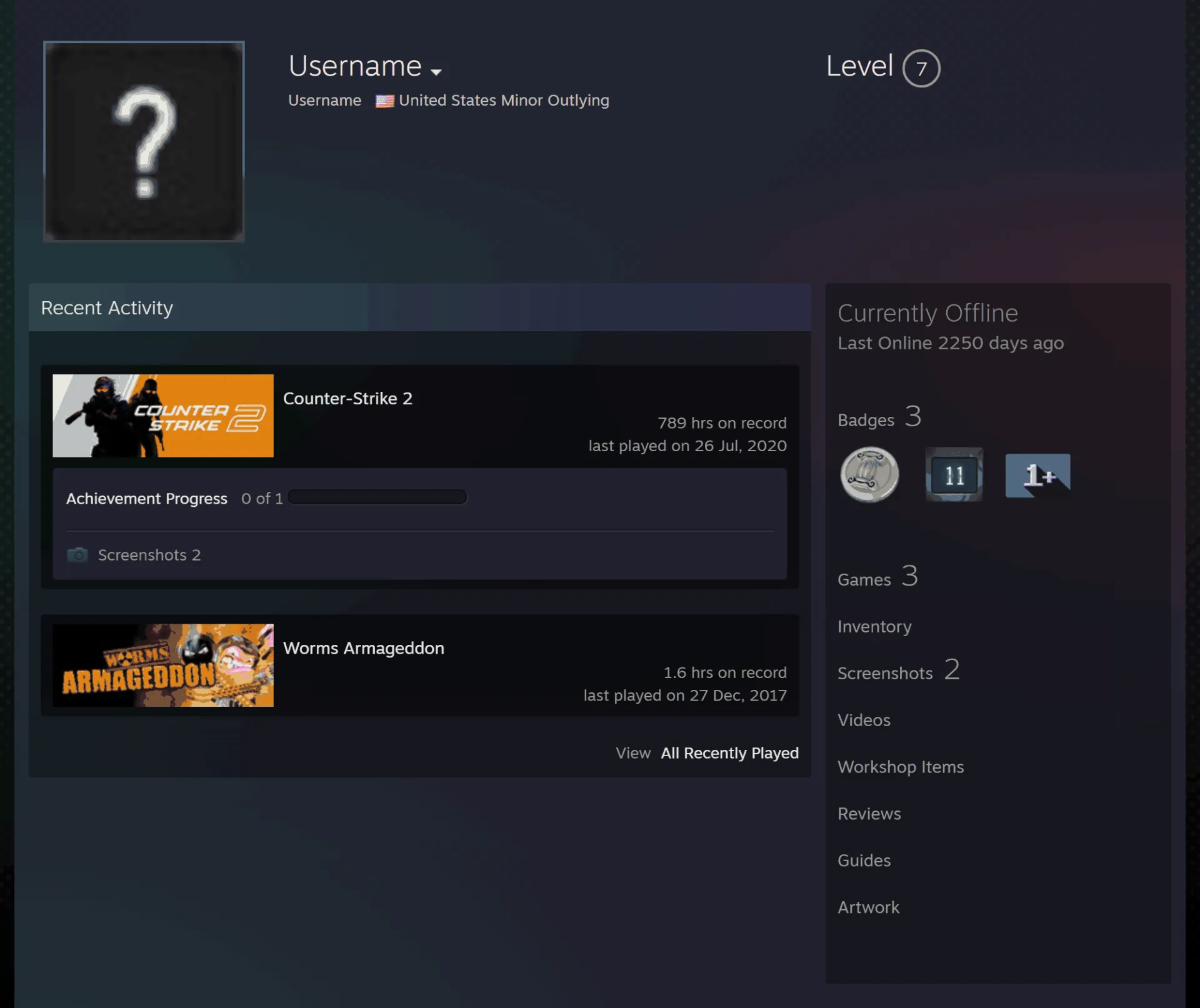Open the Counter-Strike 2 title link
This screenshot has height=1008, width=1200.
pos(347,399)
